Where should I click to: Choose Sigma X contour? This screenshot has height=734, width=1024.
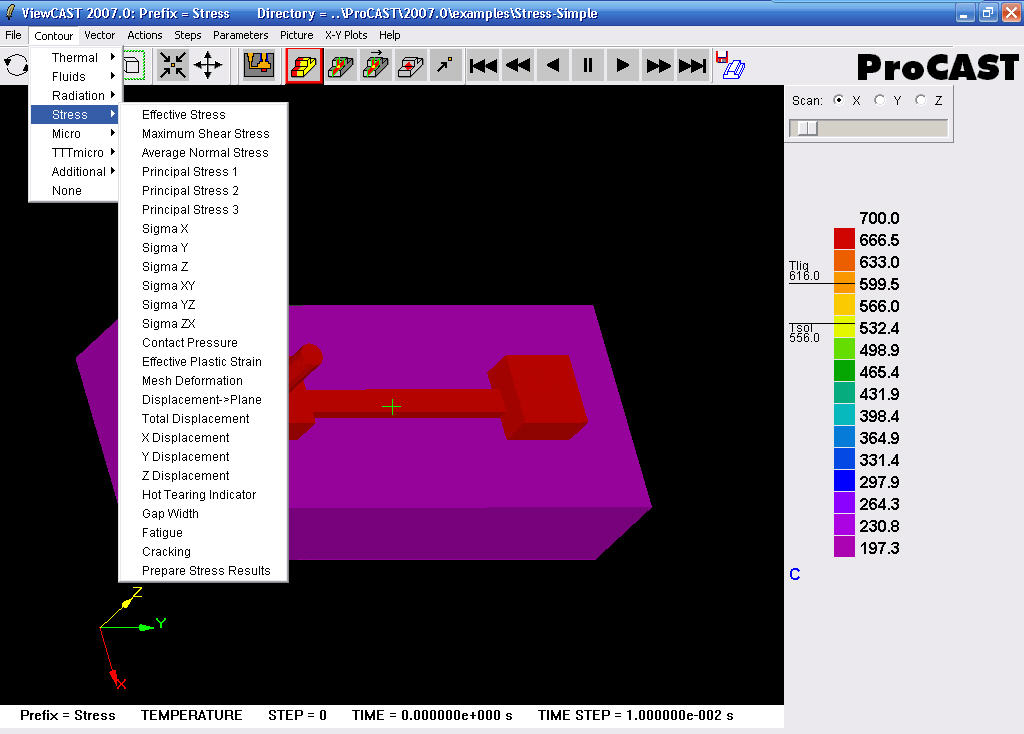203,228
